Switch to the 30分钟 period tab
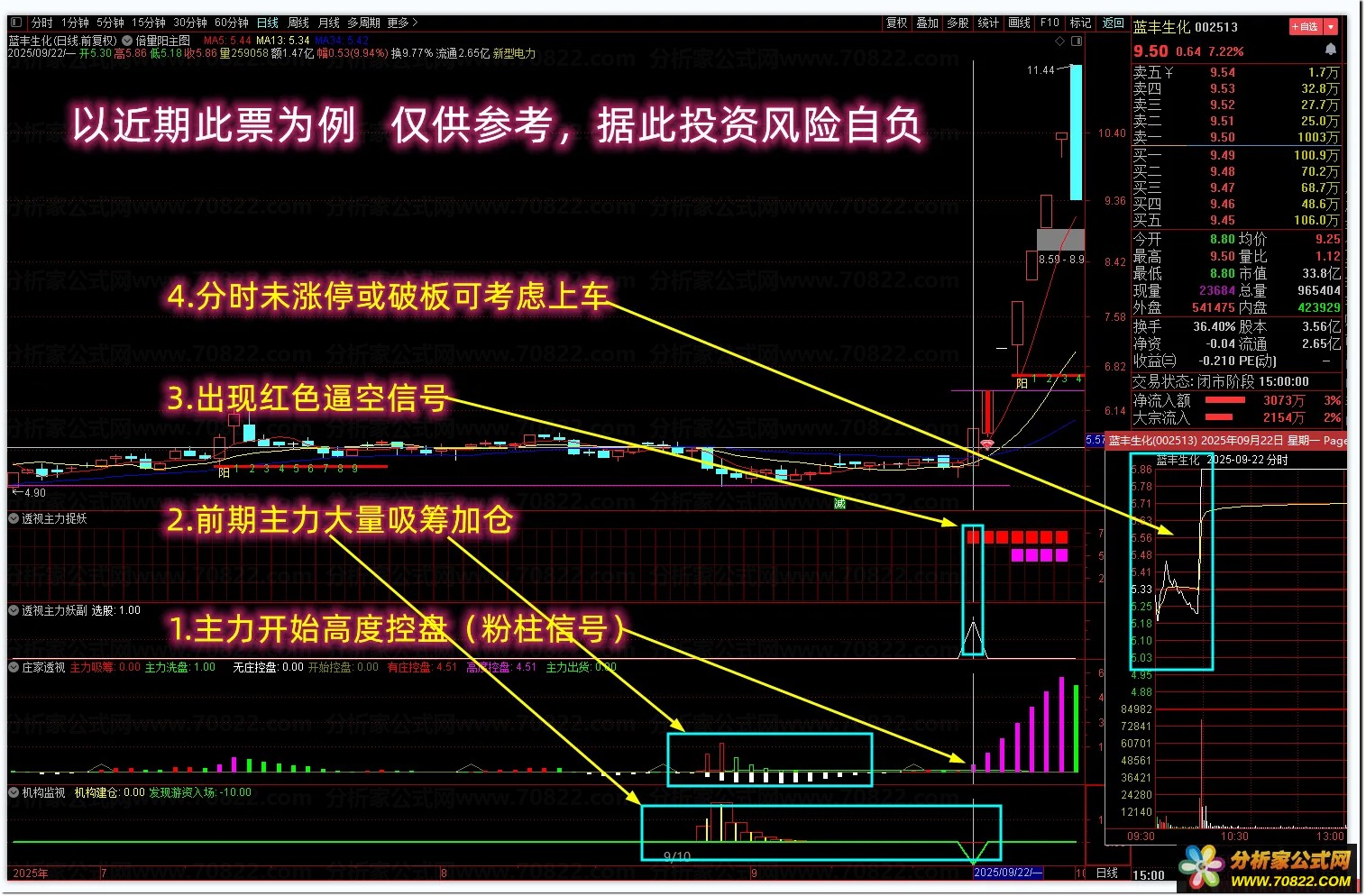Image resolution: width=1366 pixels, height=896 pixels. 190,23
